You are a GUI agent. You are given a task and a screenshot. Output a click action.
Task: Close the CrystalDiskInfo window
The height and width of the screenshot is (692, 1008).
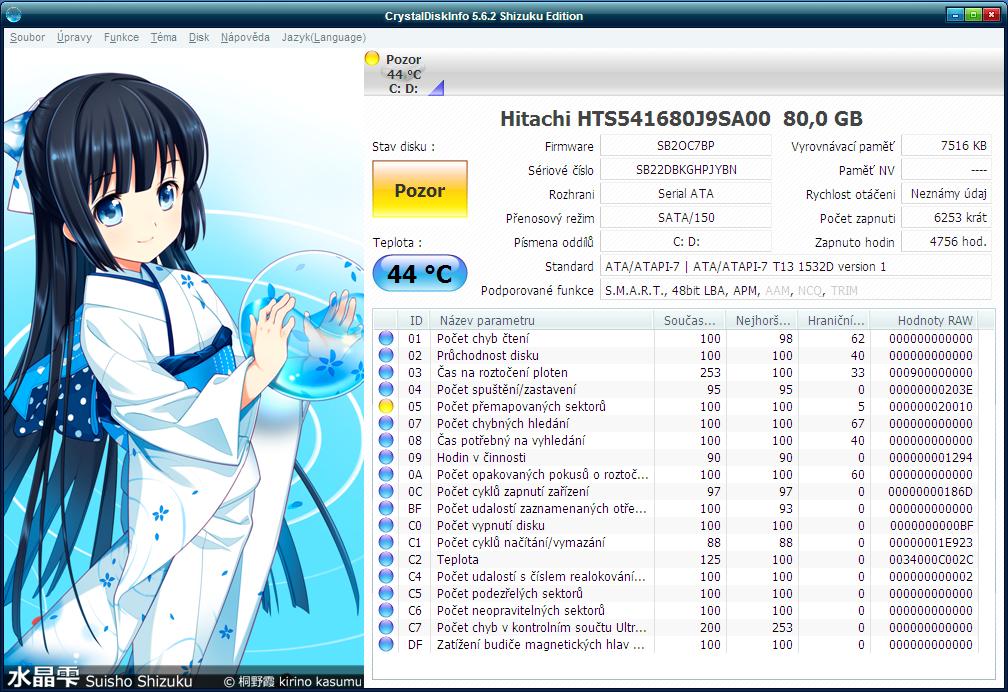992,14
